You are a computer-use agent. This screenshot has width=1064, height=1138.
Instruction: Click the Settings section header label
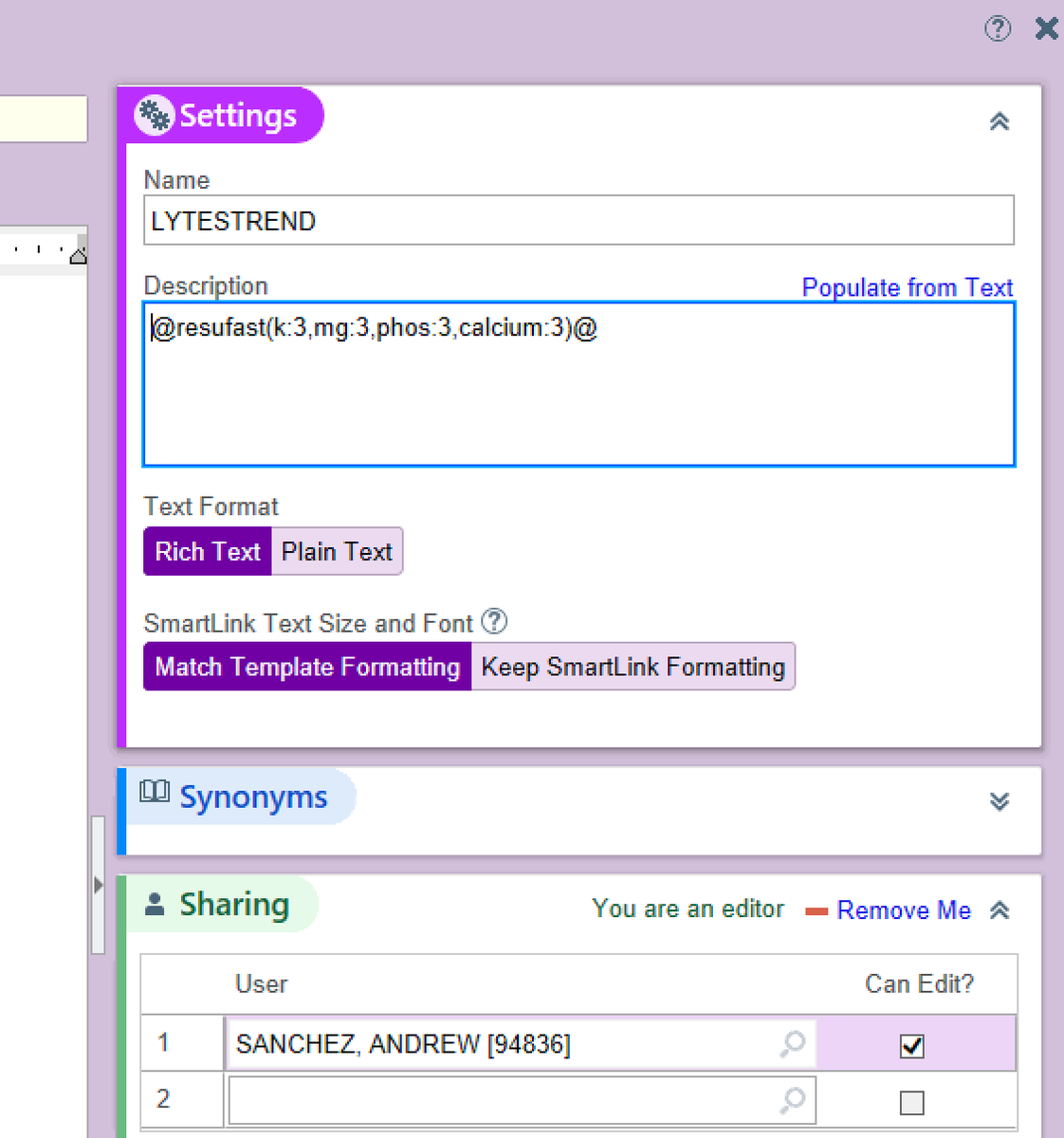point(238,115)
